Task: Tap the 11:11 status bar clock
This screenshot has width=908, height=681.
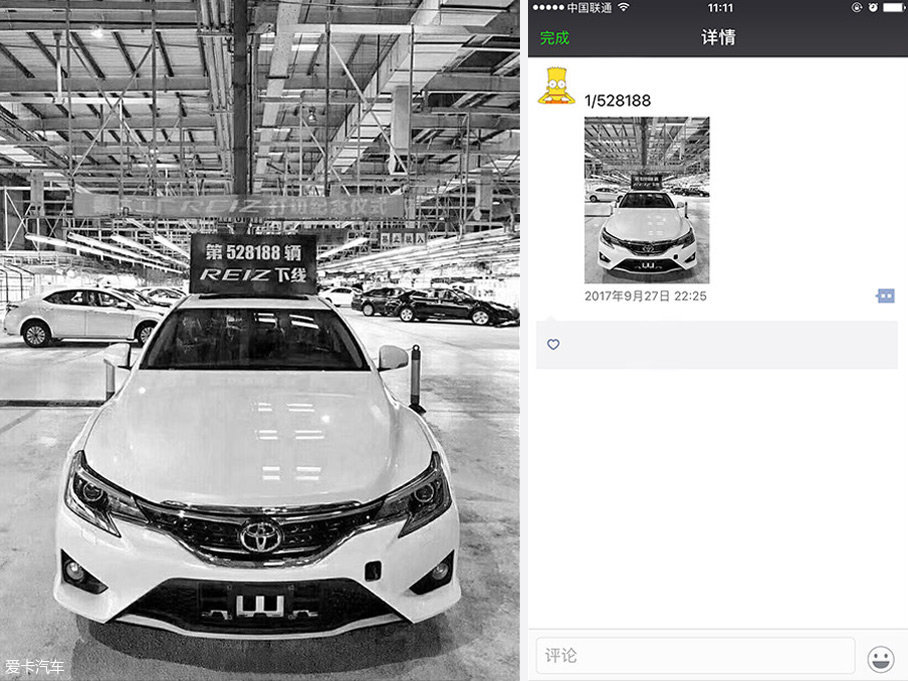Action: [x=720, y=8]
